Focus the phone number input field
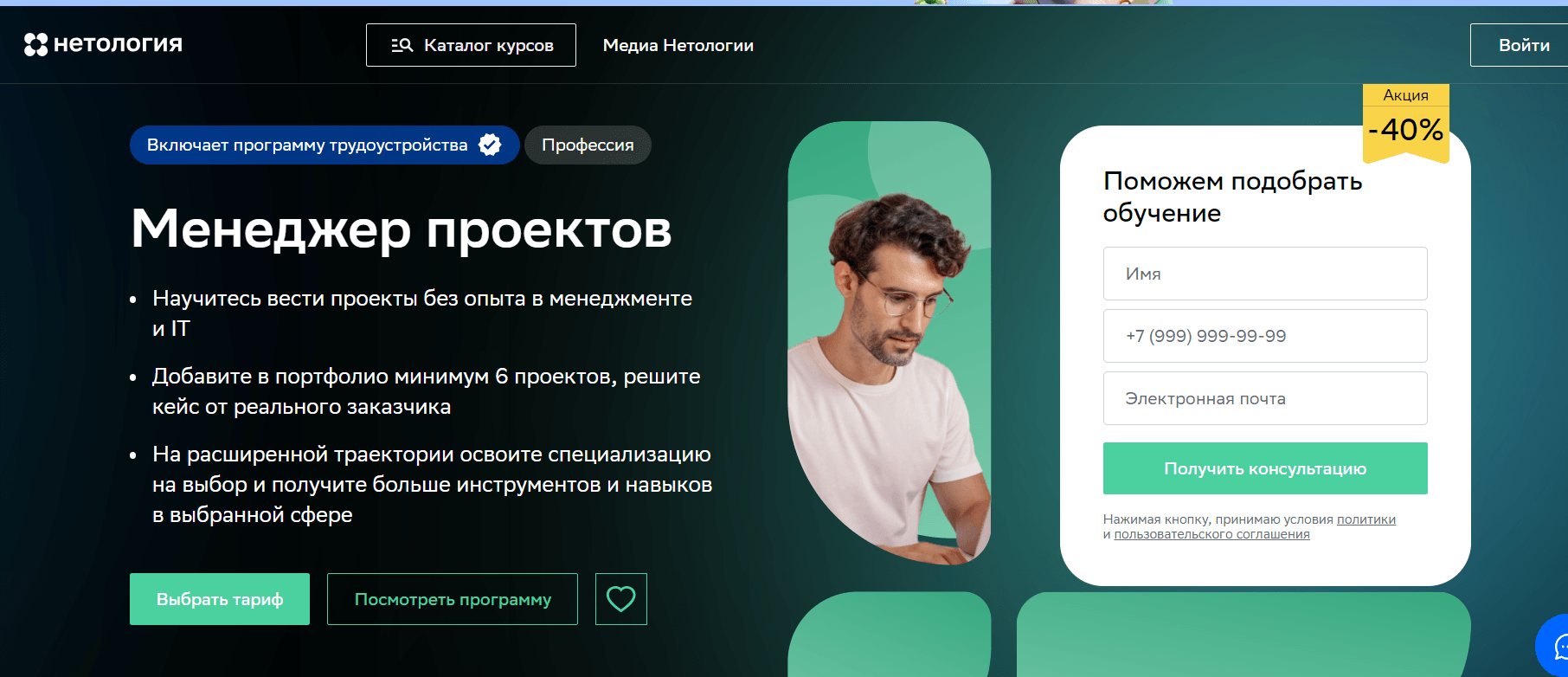 (x=1265, y=336)
